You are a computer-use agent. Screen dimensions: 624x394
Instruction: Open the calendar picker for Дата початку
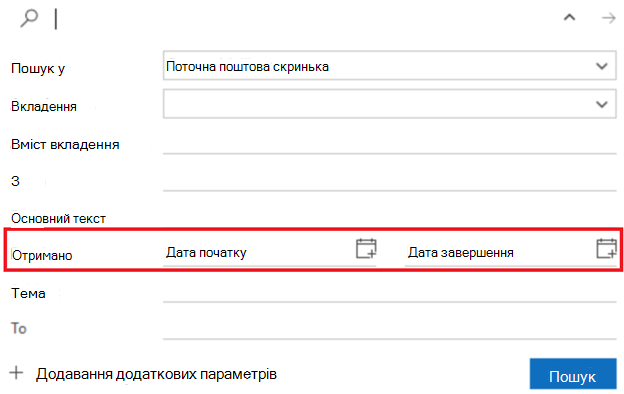click(366, 249)
